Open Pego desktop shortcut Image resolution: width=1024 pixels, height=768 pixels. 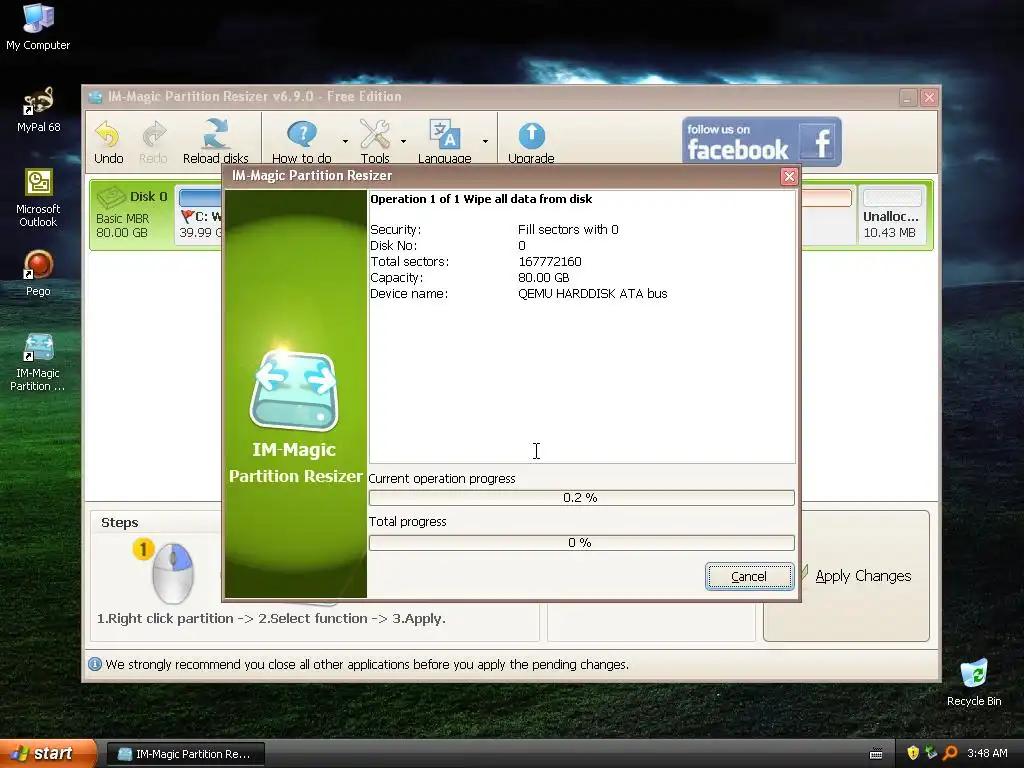38,274
